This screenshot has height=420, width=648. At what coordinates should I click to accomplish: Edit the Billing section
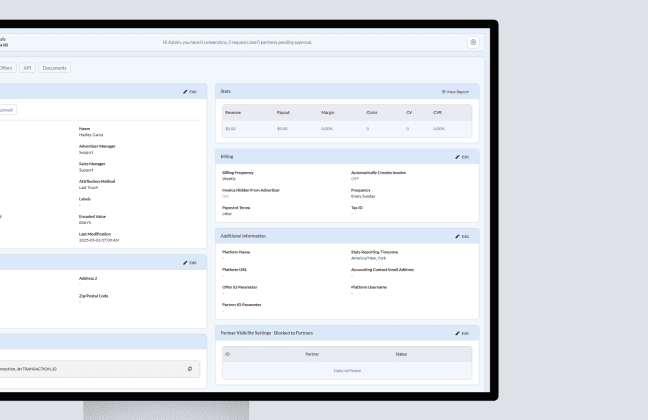click(x=462, y=157)
